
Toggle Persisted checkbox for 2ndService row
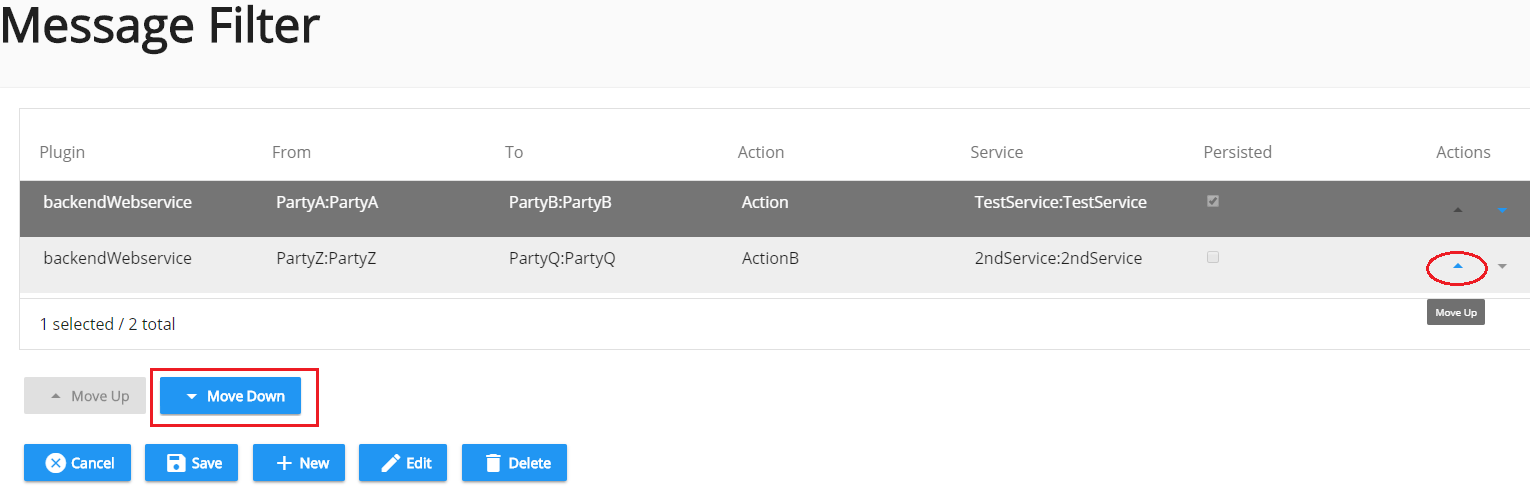(x=1213, y=257)
